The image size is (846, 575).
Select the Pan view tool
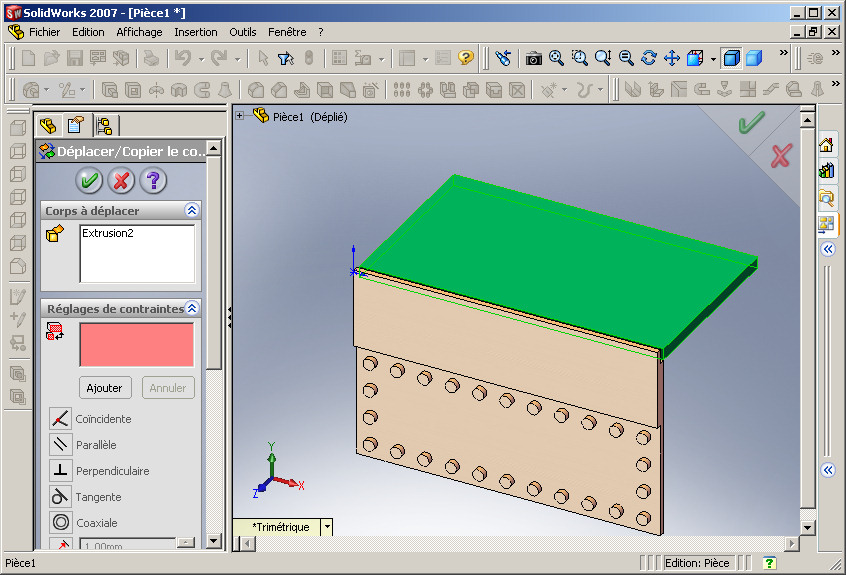click(x=672, y=58)
